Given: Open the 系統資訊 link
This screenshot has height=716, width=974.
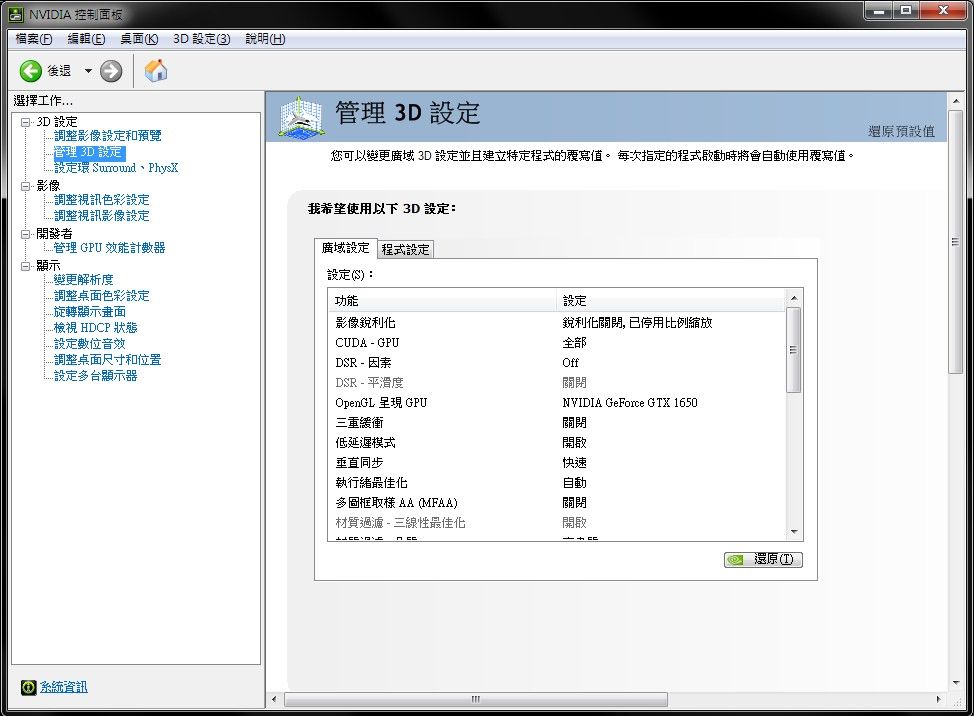Looking at the screenshot, I should point(63,687).
